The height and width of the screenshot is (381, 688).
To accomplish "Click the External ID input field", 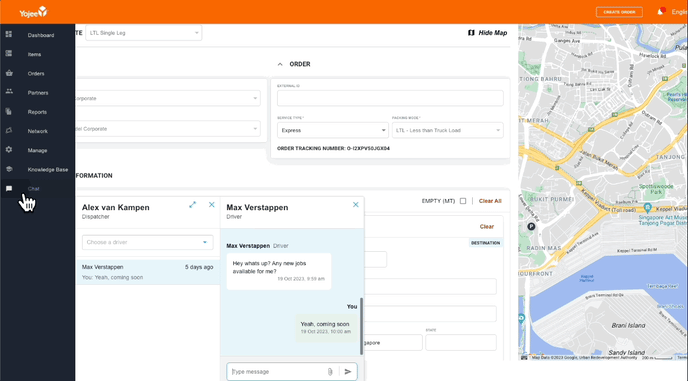I will 390,98.
